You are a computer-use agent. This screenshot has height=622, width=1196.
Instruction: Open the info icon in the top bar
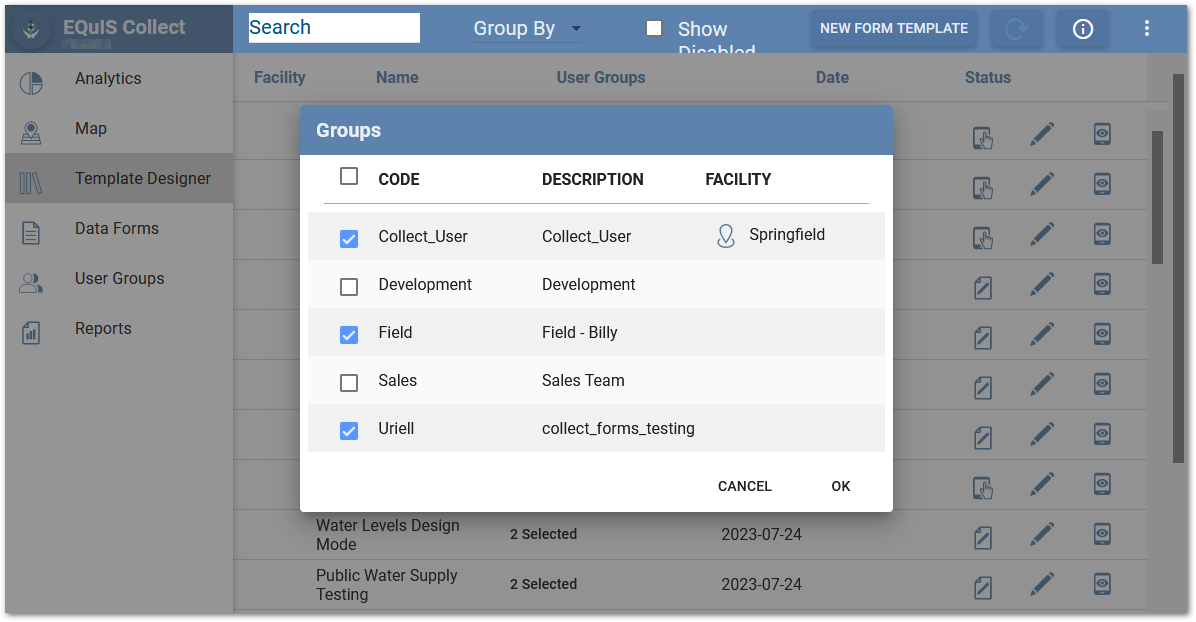(1082, 29)
